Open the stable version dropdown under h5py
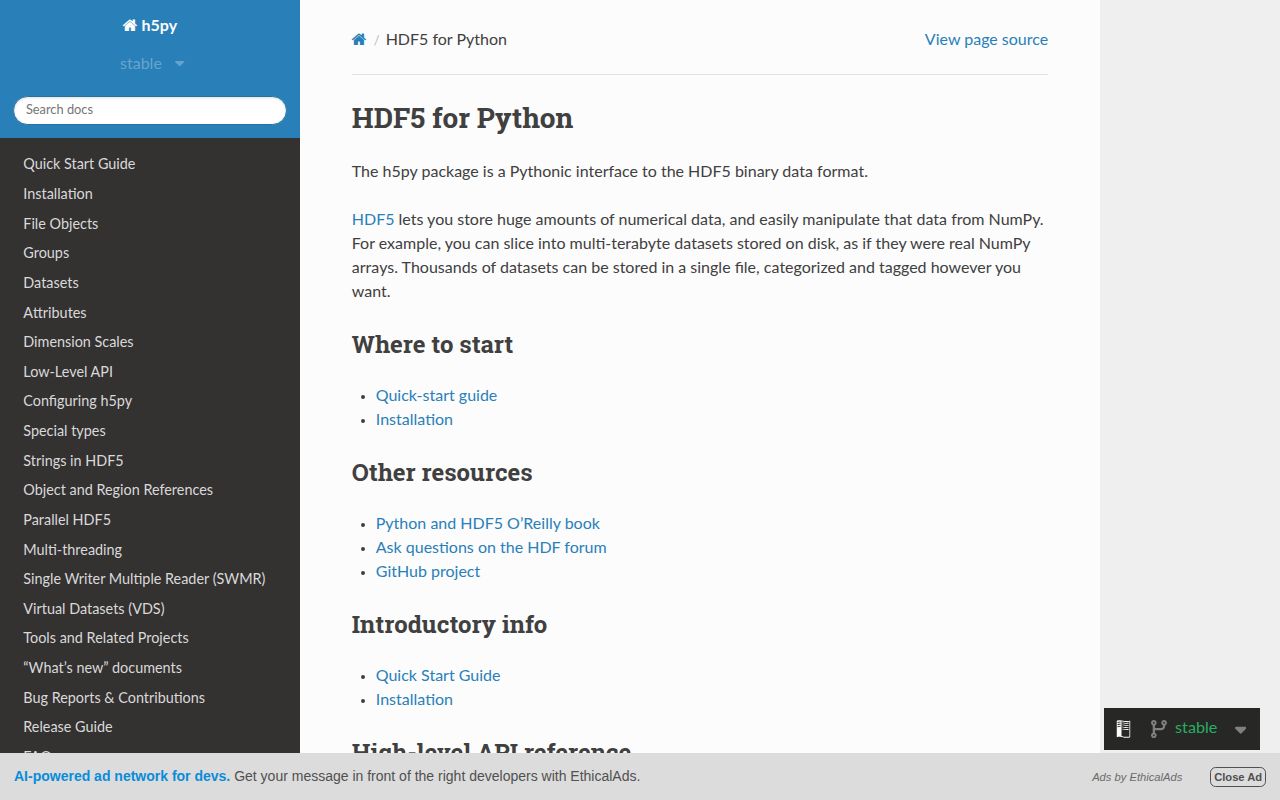The height and width of the screenshot is (800, 1280). pos(152,64)
